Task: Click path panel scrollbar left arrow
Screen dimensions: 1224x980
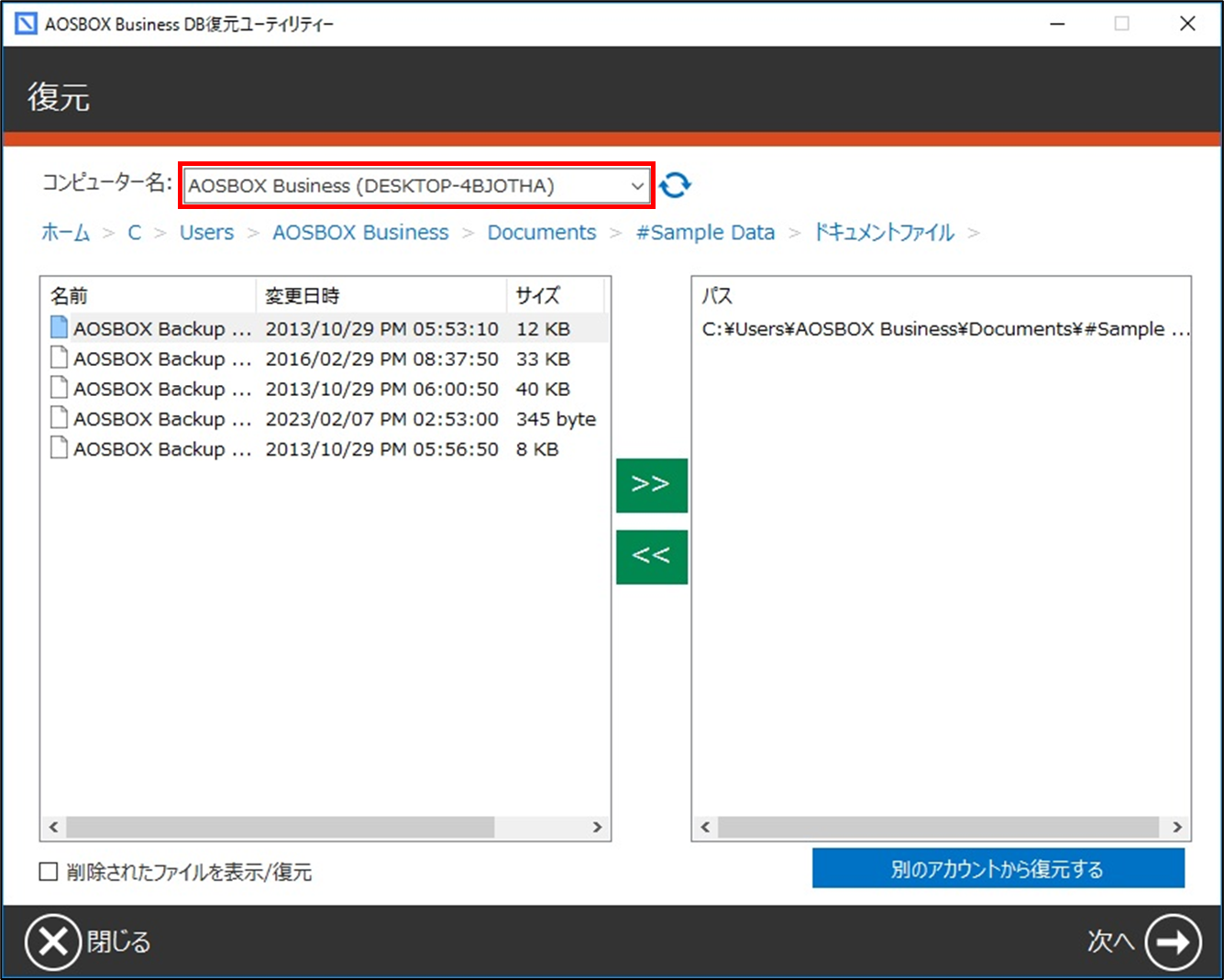Action: coord(705,827)
